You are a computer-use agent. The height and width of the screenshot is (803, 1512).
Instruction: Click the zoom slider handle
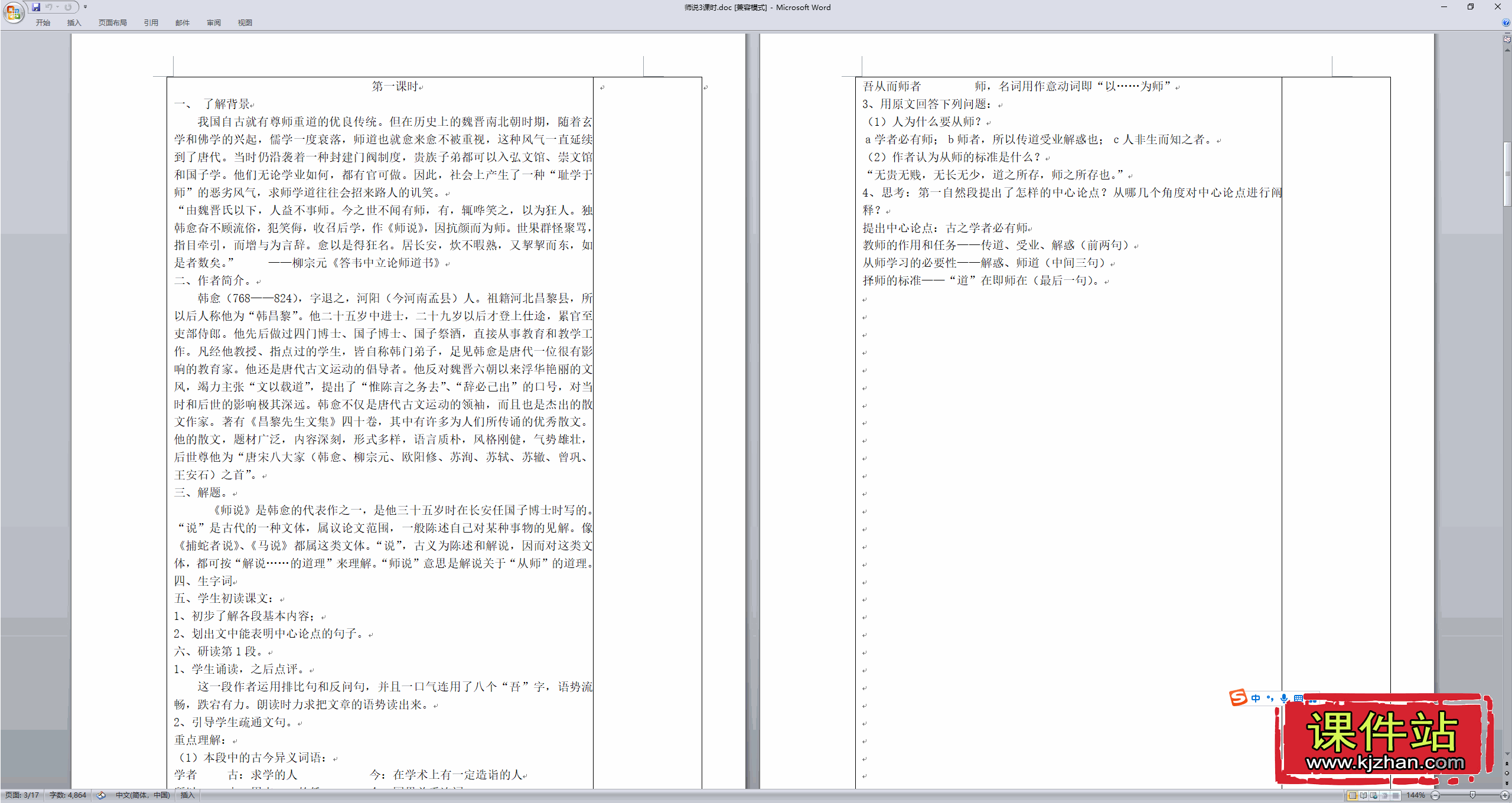click(1472, 795)
